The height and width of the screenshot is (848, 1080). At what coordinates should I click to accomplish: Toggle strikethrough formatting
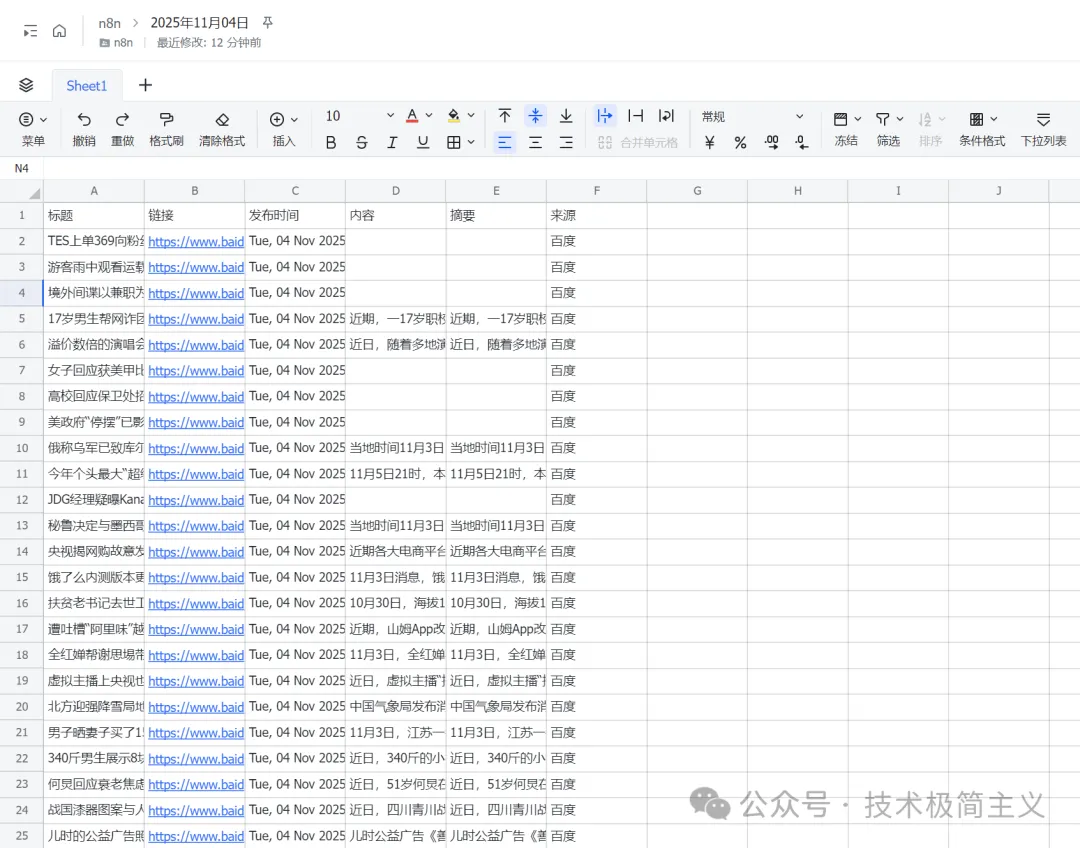pyautogui.click(x=362, y=143)
